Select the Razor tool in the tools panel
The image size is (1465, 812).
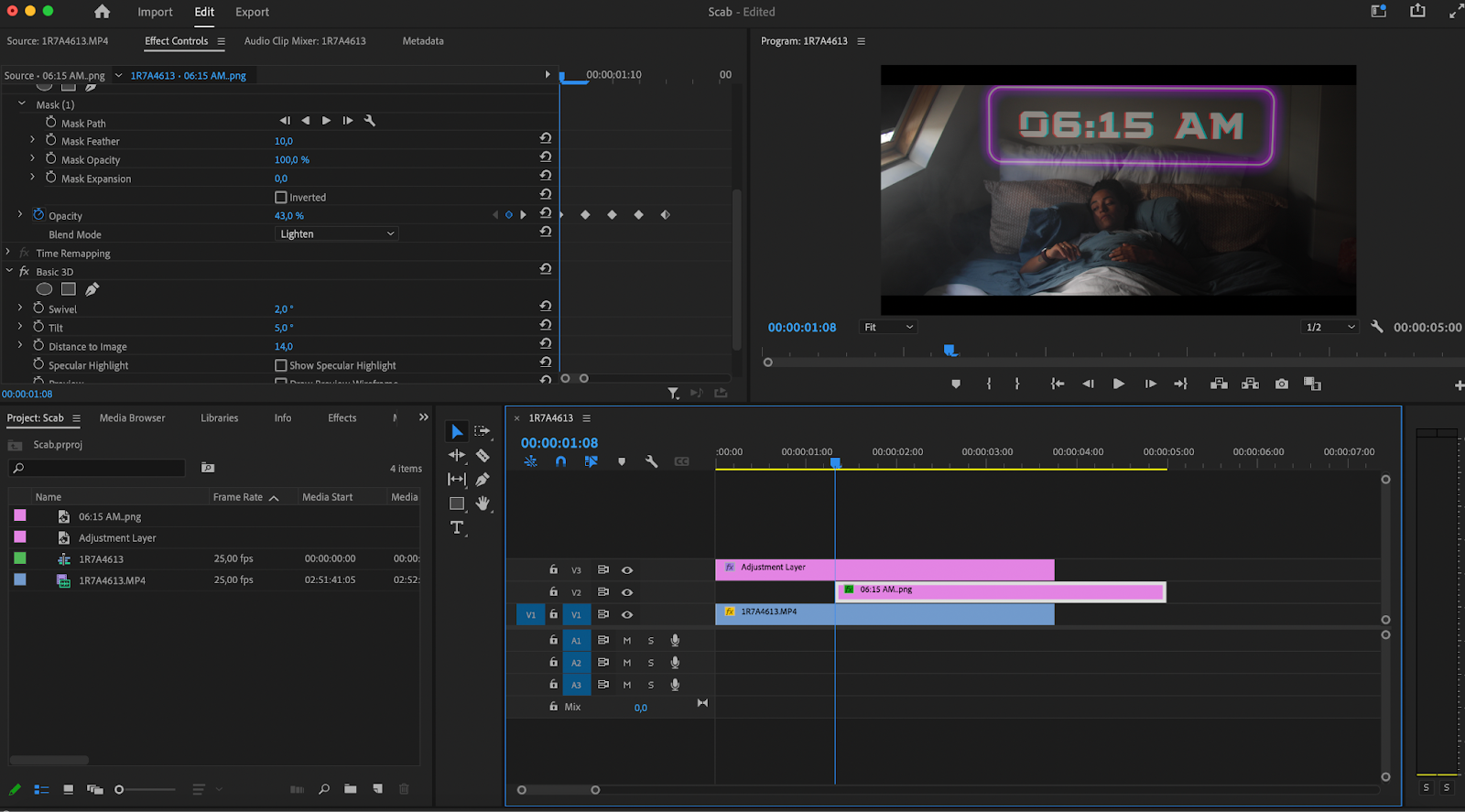483,456
